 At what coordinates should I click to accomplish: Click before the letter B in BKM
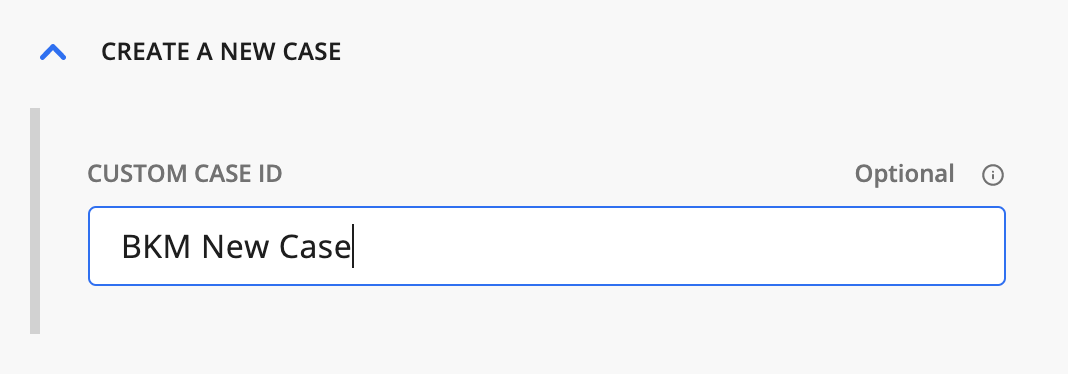[122, 246]
